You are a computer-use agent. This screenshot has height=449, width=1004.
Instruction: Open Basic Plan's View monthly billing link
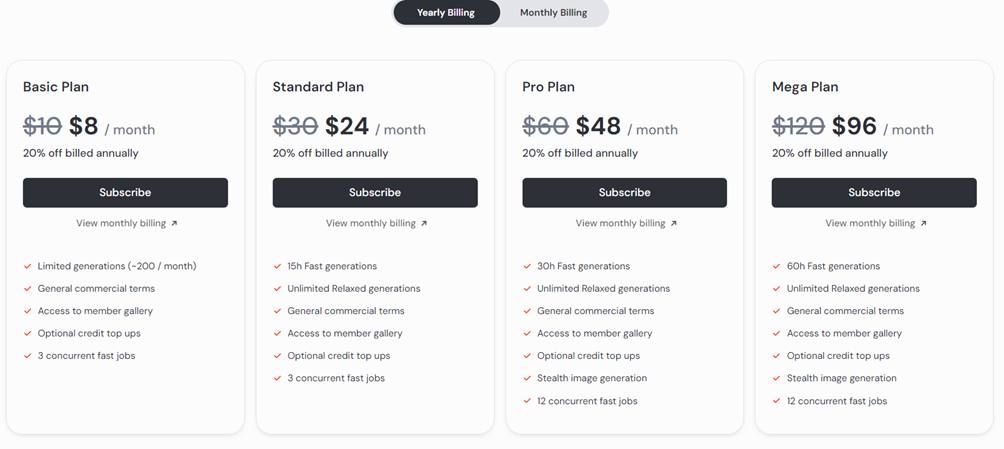120,223
